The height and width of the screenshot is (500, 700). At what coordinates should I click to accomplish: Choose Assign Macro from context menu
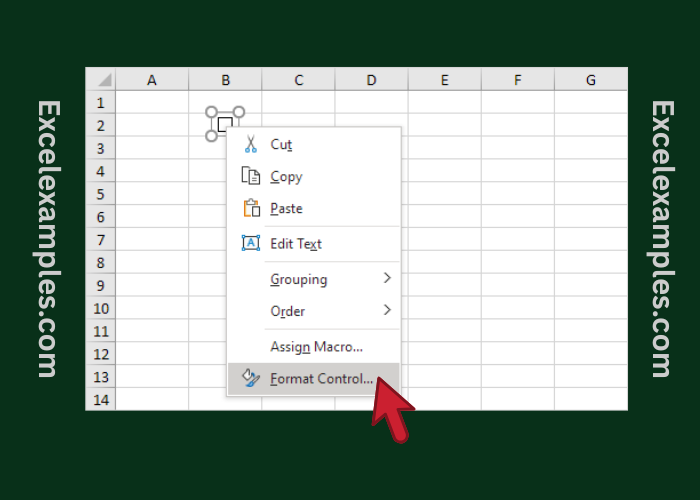point(316,346)
